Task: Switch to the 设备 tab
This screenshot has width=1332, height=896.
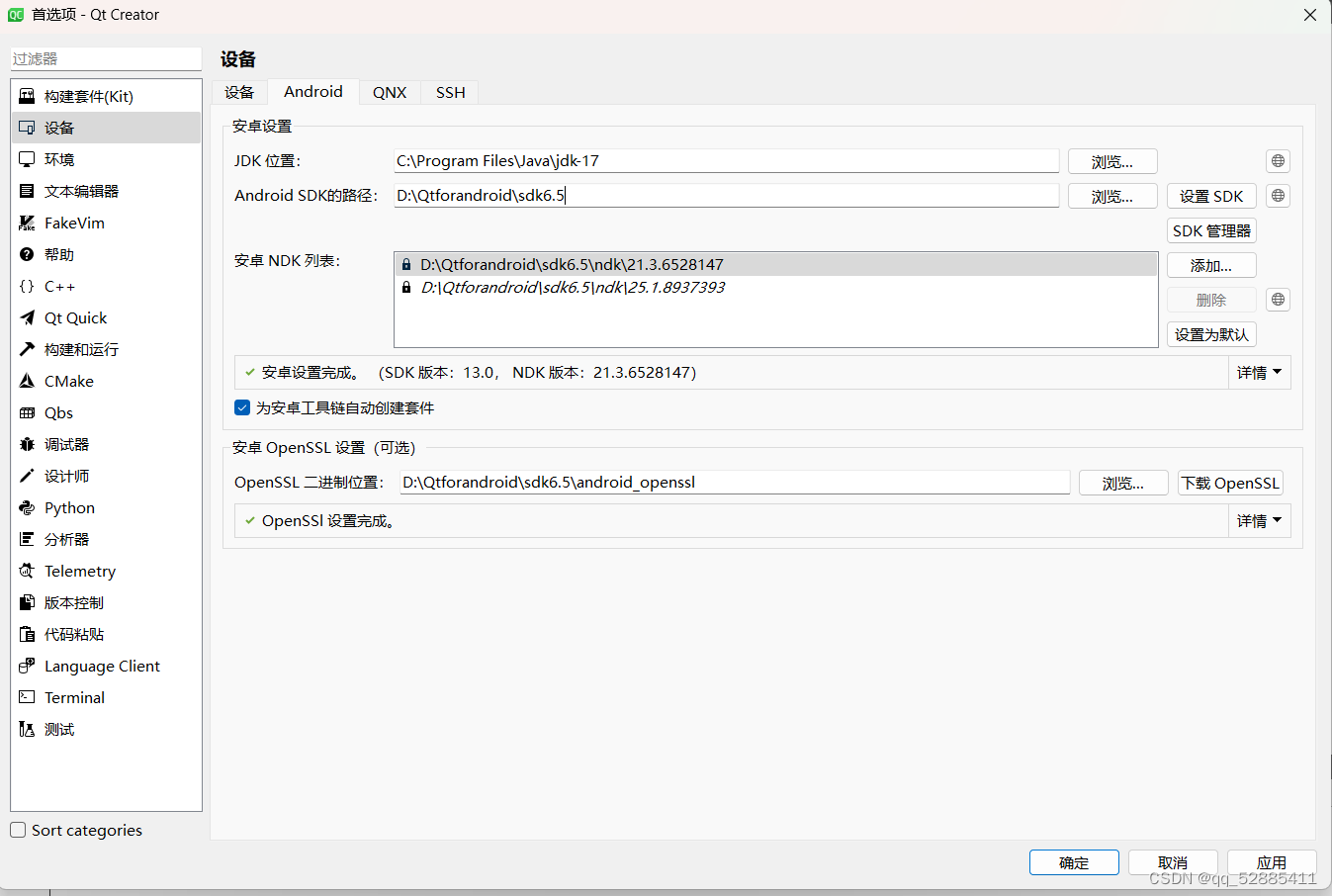Action: pos(239,92)
